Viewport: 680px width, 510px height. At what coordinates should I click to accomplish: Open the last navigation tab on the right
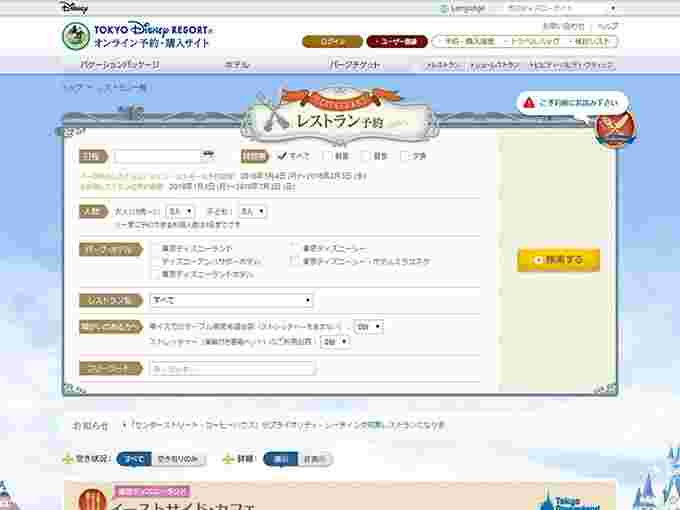(572, 65)
